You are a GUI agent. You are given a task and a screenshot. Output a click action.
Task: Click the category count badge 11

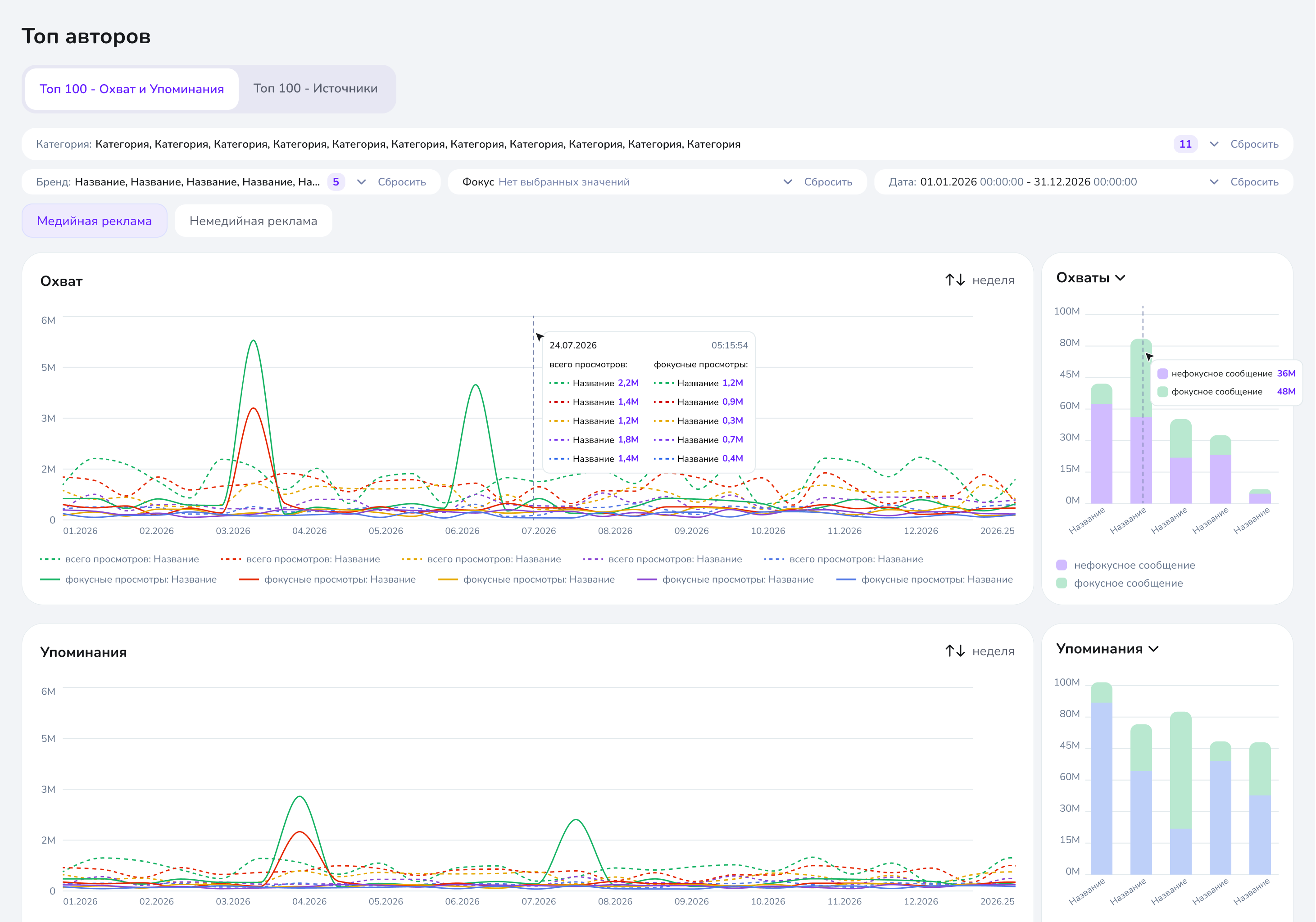point(1185,145)
